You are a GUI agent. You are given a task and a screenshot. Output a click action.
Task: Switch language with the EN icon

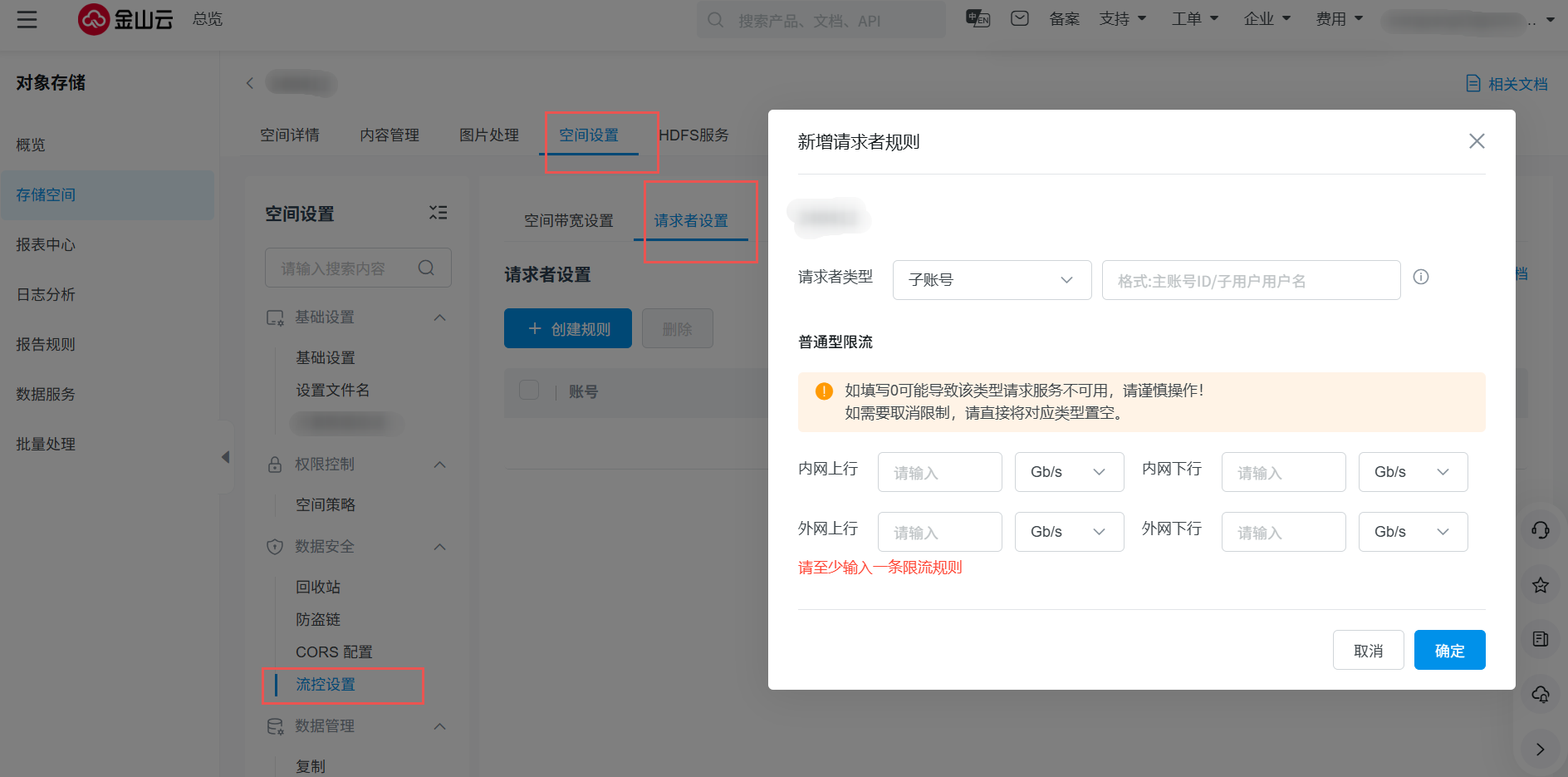coord(978,18)
